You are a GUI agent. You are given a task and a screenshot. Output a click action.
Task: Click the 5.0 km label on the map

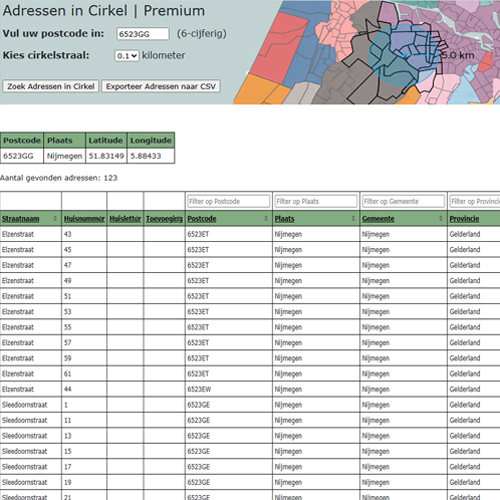458,55
